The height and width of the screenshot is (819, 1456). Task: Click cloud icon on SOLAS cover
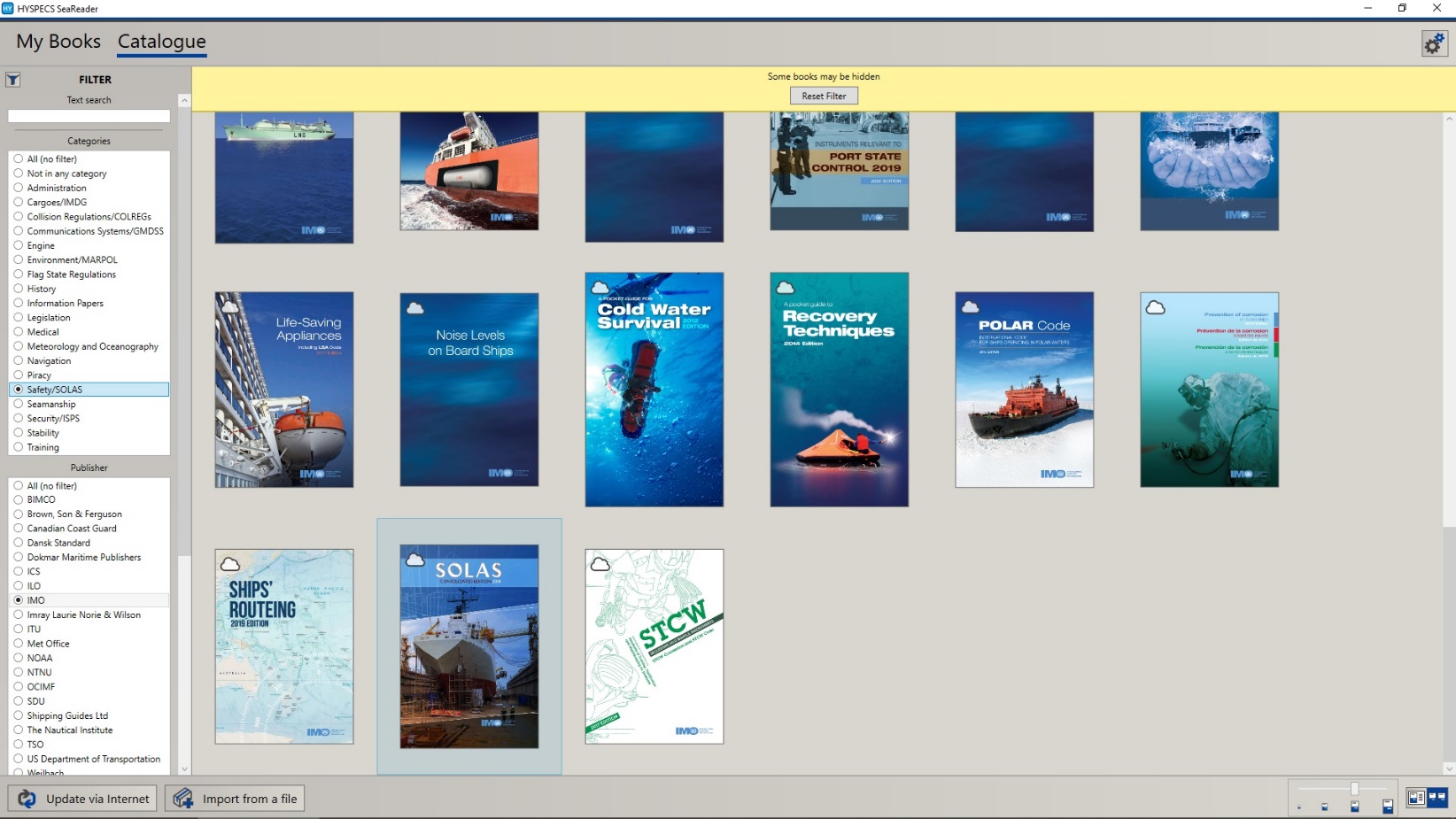[x=414, y=560]
